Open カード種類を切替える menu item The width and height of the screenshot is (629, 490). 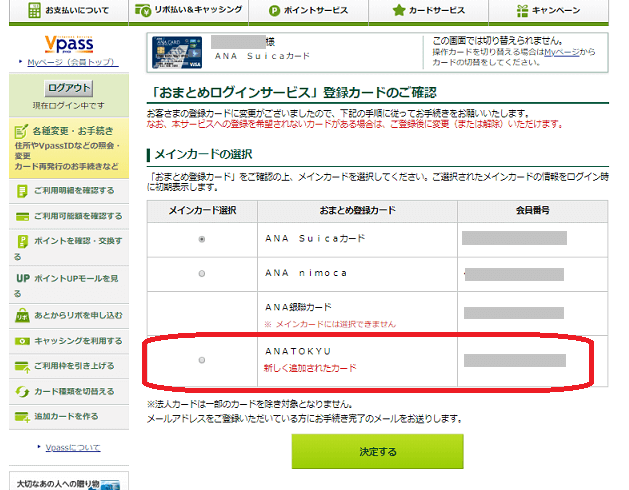click(x=69, y=392)
